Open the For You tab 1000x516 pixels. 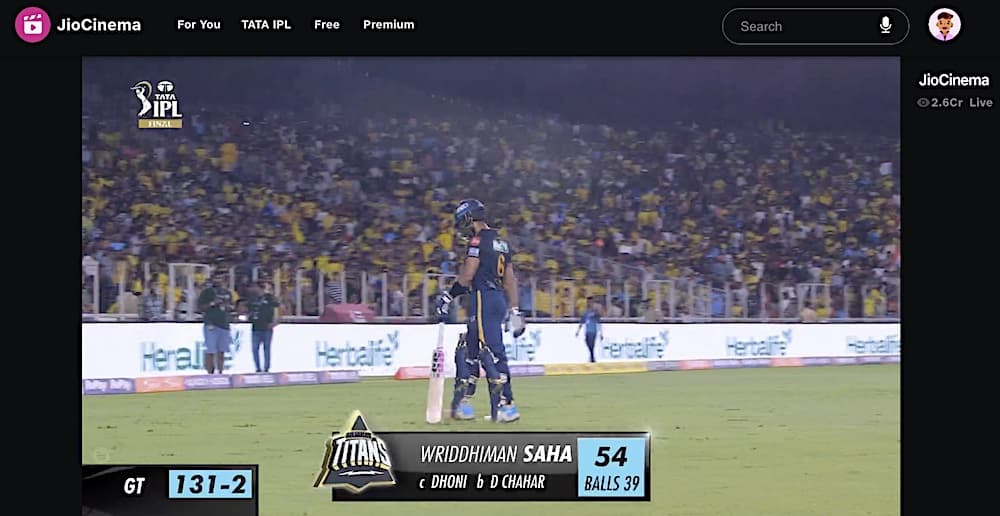tap(199, 25)
